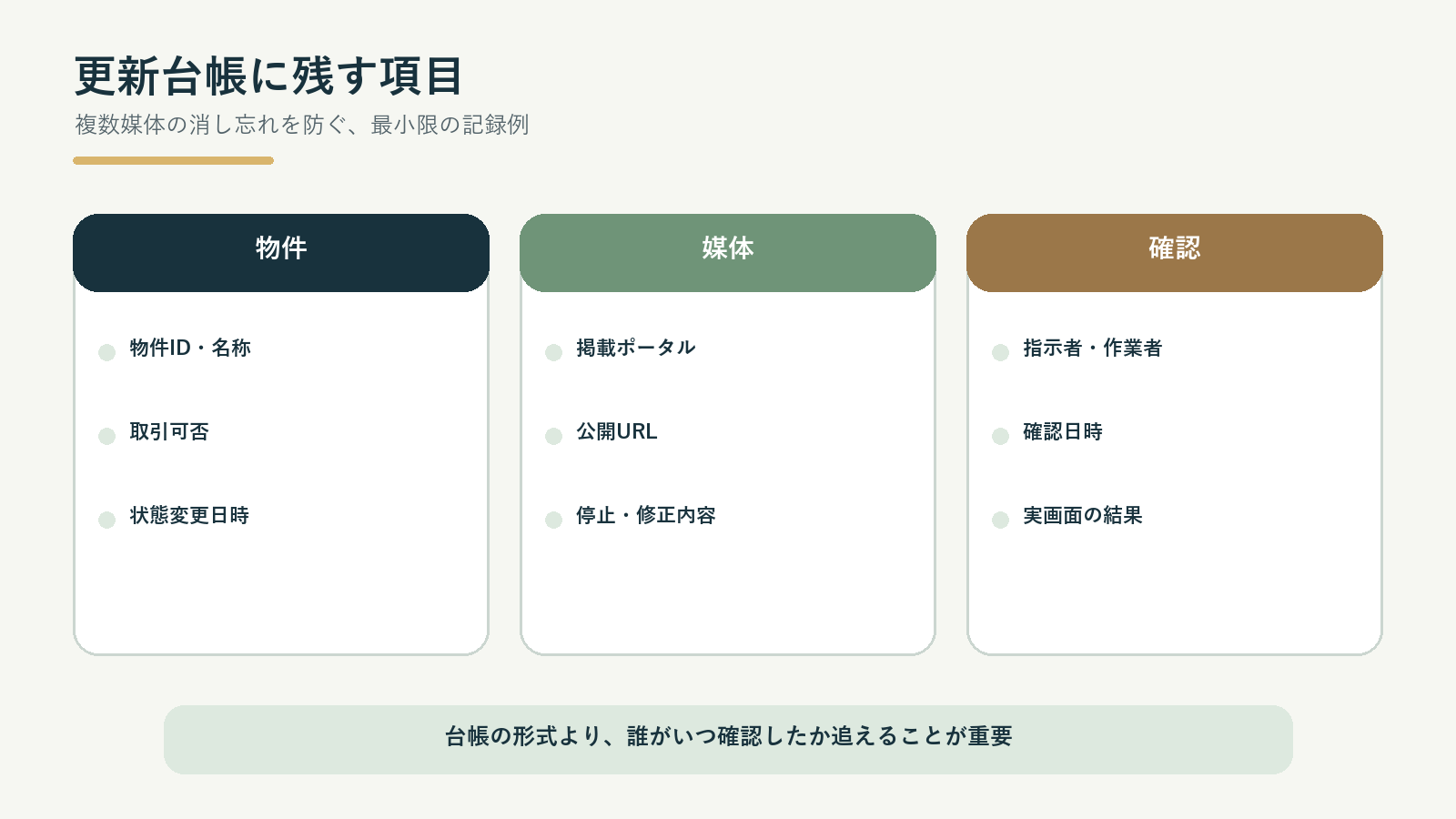
Task: Click the bullet dot beside 確認日時
Action: [x=1000, y=436]
